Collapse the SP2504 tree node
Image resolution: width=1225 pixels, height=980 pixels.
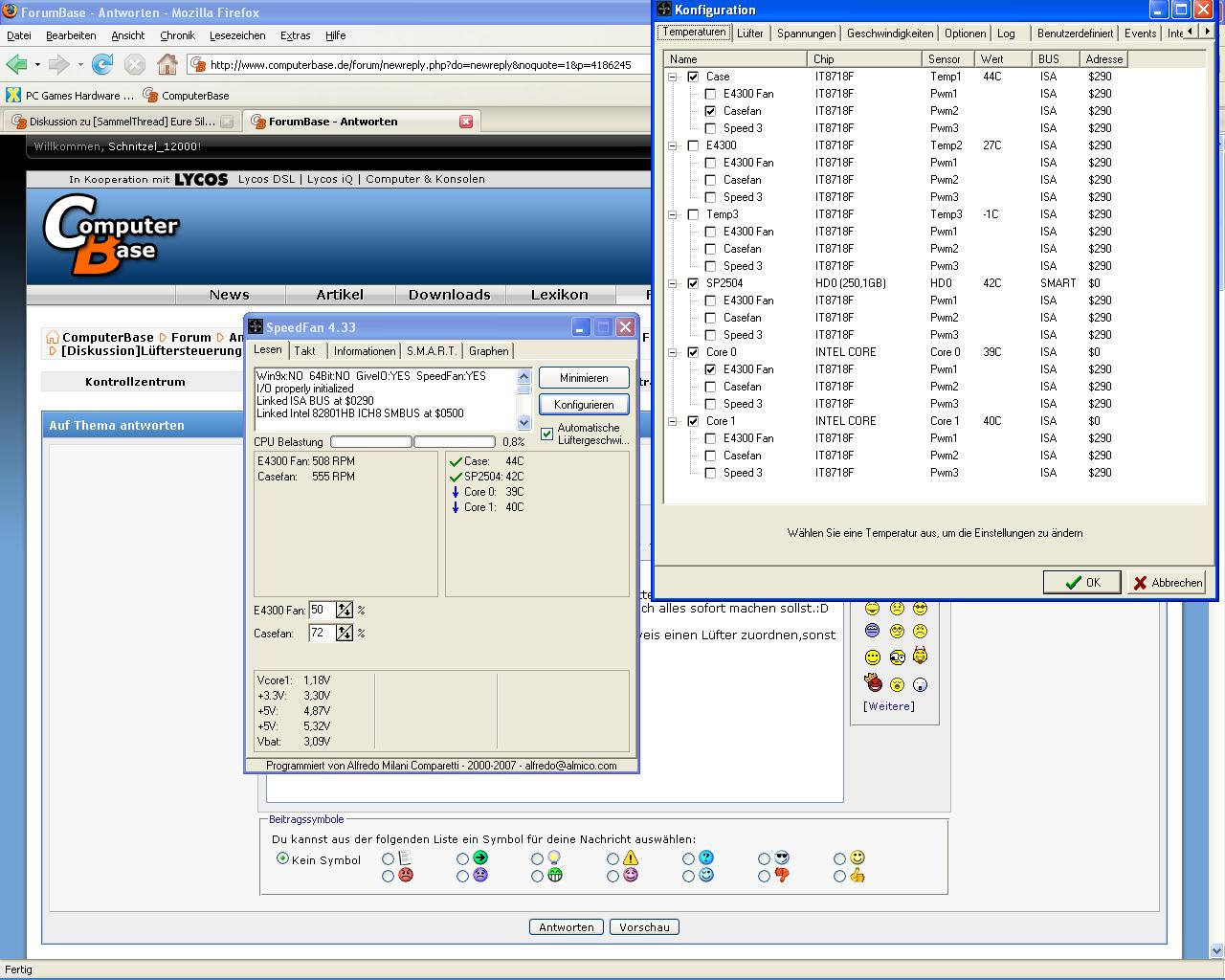point(673,283)
